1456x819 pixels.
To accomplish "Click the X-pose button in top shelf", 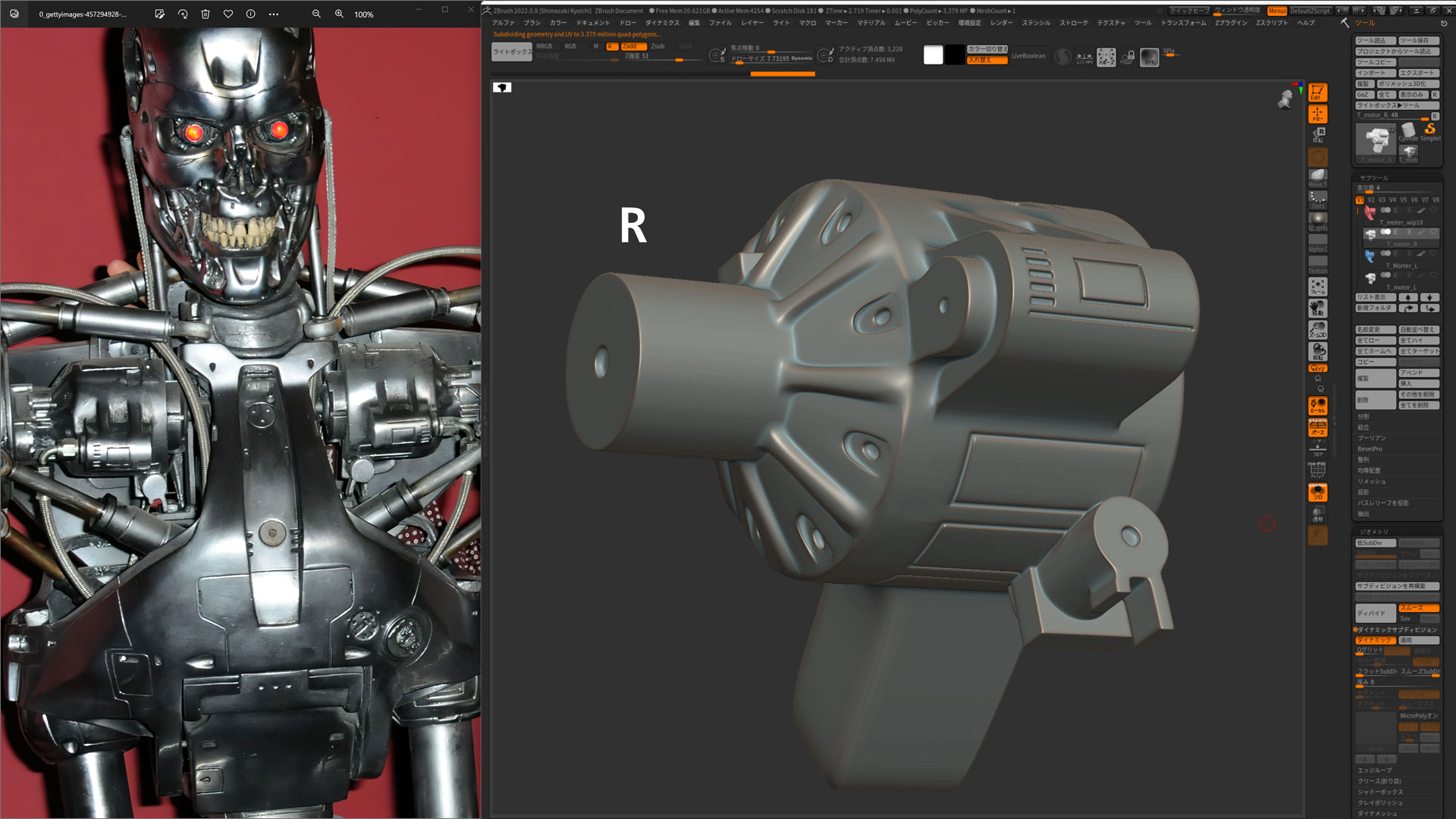I will (x=1106, y=57).
